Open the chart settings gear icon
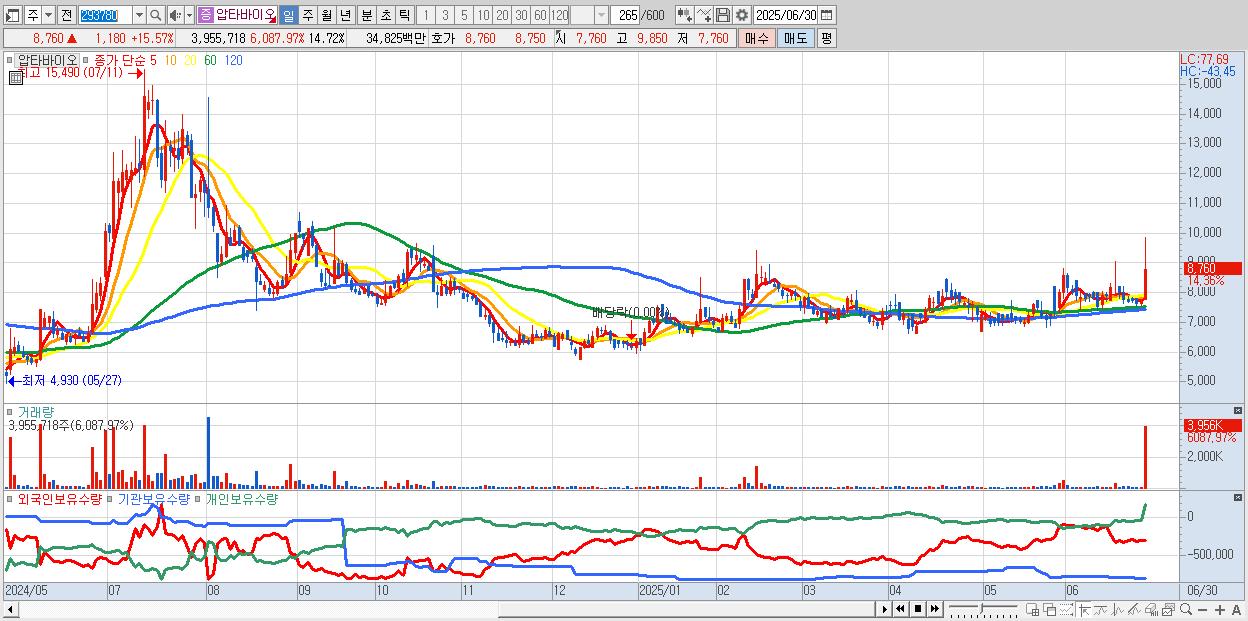This screenshot has height=621, width=1248. click(741, 15)
